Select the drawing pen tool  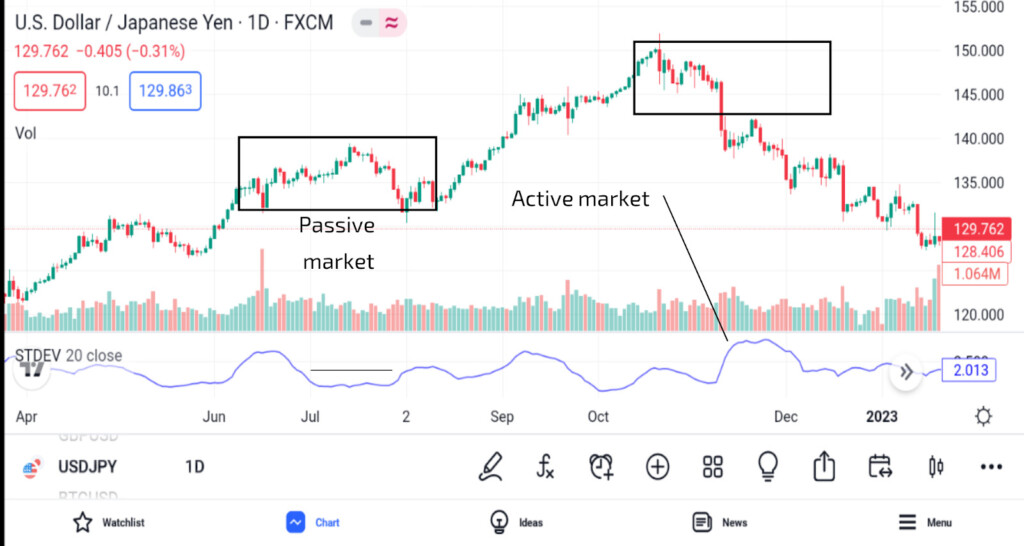(x=491, y=466)
